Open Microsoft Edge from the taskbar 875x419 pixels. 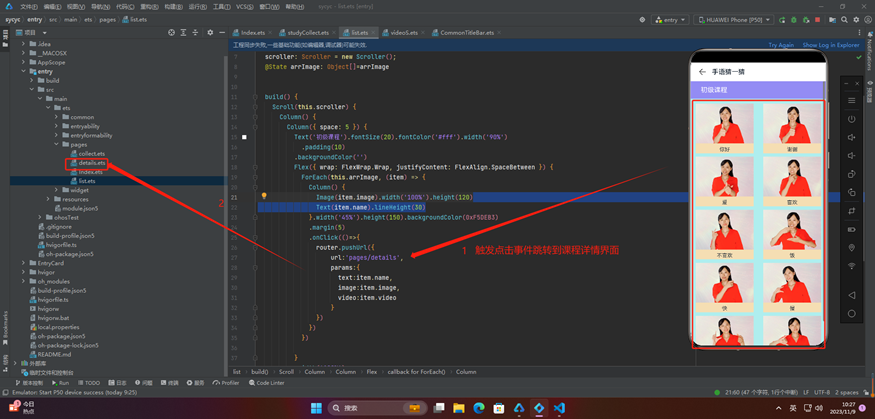tap(479, 408)
